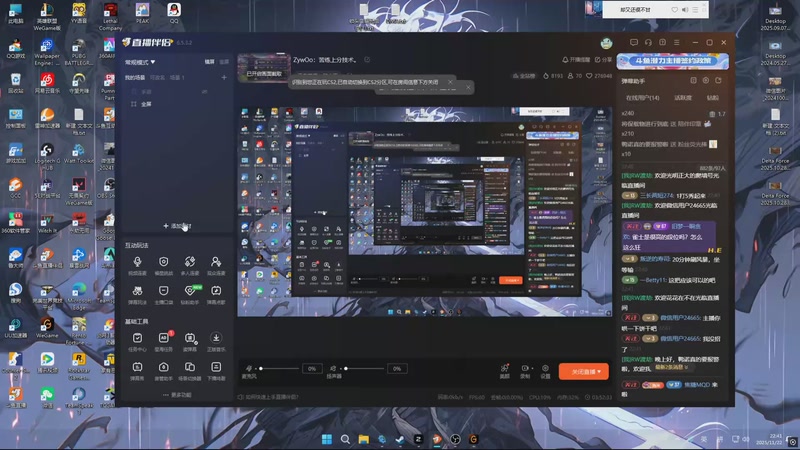Click the stream cover thumbnail beside title
The image size is (800, 450).
tap(264, 67)
